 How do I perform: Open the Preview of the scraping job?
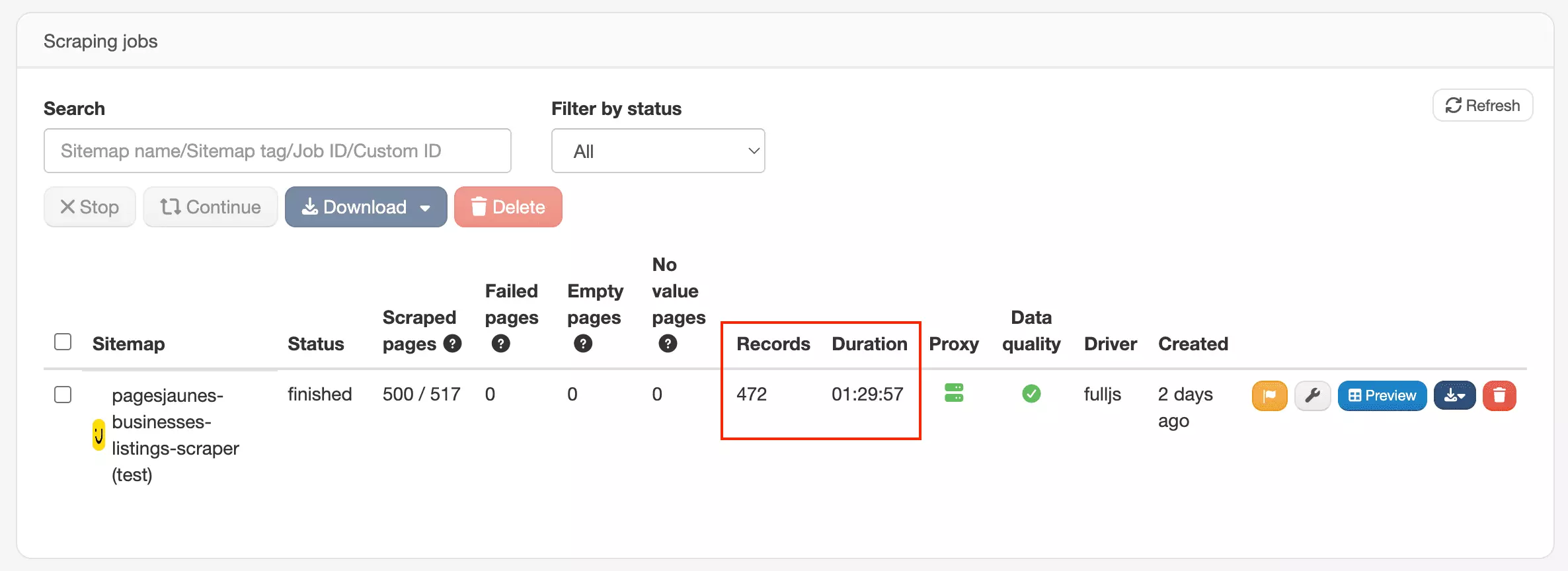1382,396
